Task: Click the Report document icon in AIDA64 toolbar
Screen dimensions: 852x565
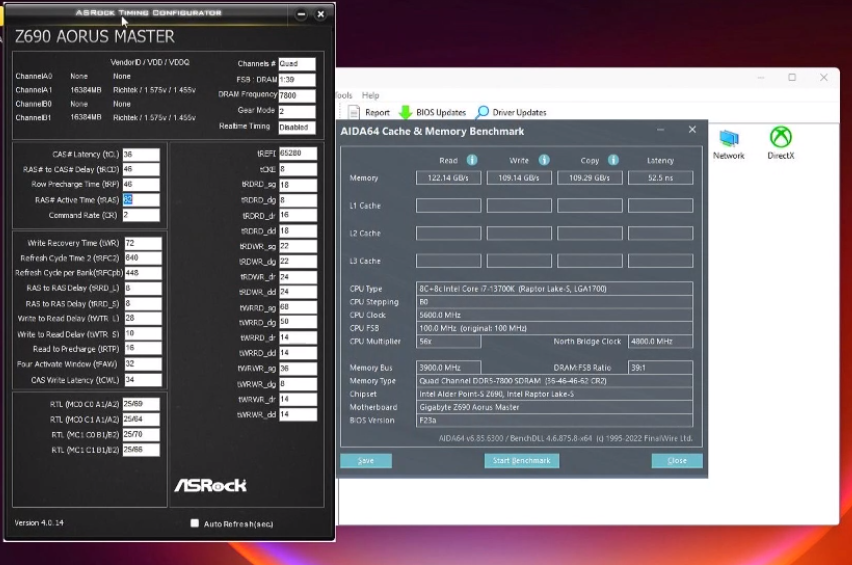Action: (353, 112)
